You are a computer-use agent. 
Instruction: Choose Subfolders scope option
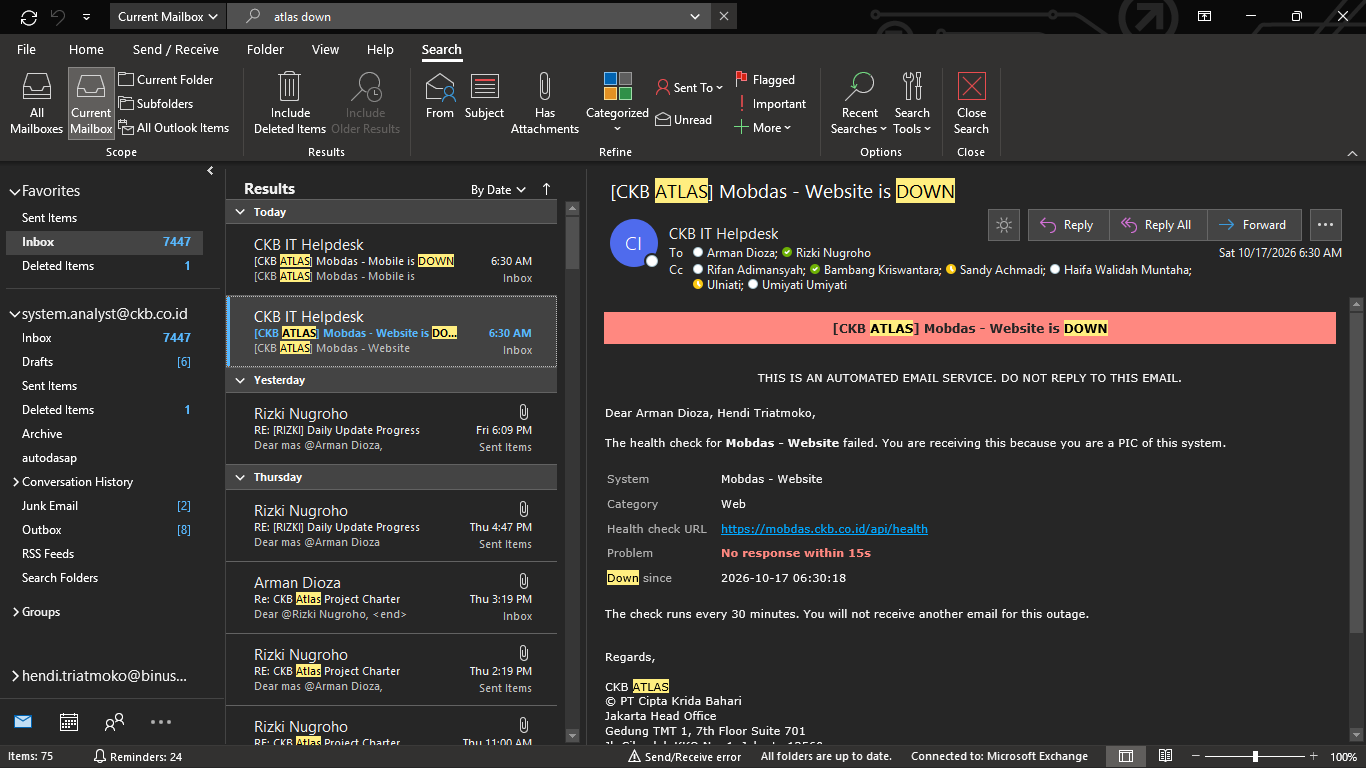(156, 104)
